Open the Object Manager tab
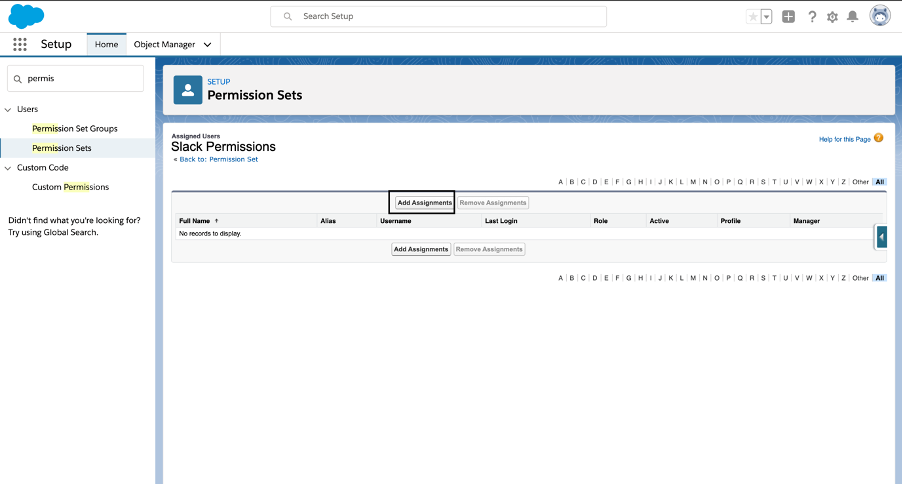This screenshot has width=902, height=484. [x=165, y=44]
